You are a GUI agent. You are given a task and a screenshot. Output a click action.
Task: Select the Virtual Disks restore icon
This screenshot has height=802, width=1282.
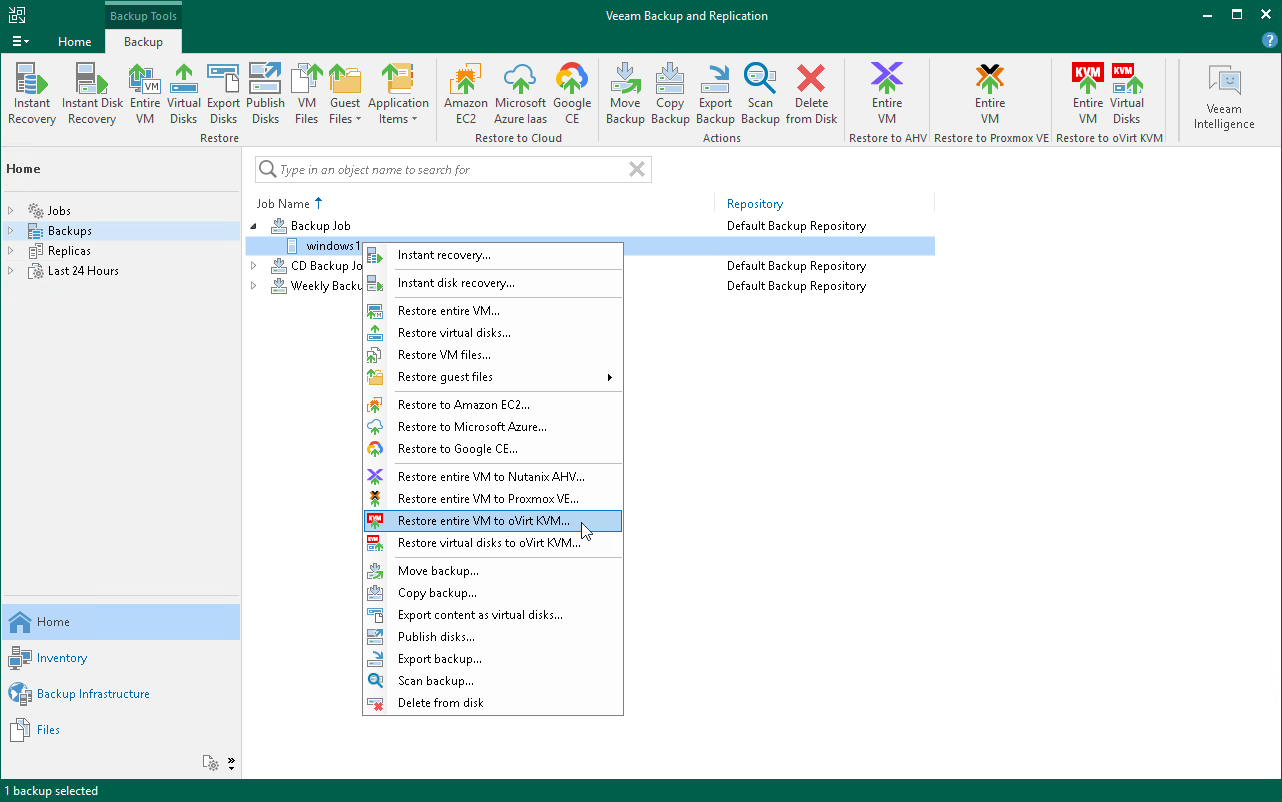184,94
